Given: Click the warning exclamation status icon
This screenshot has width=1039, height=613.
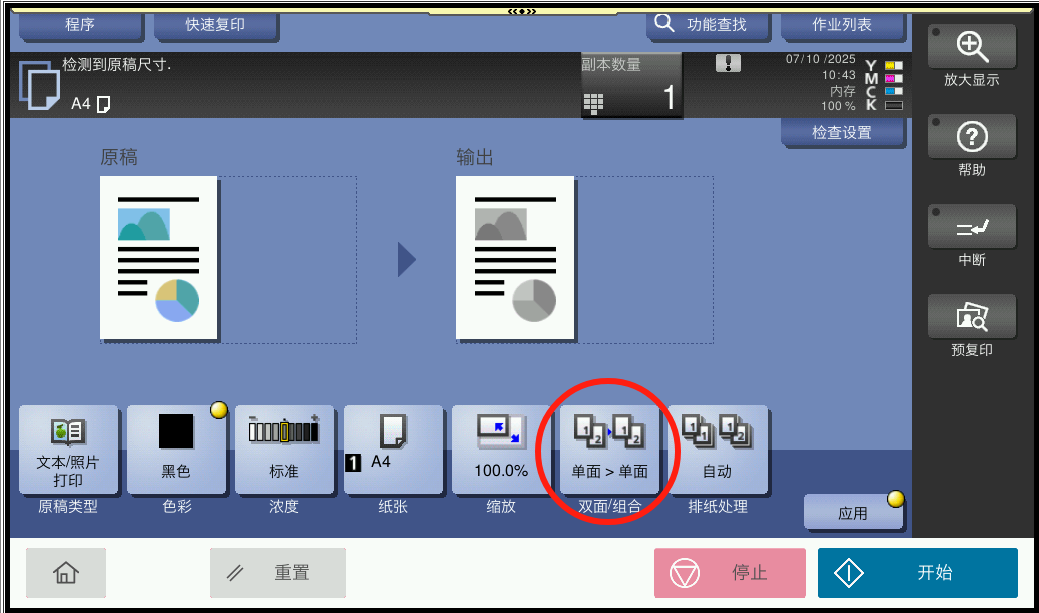Looking at the screenshot, I should click(x=728, y=64).
